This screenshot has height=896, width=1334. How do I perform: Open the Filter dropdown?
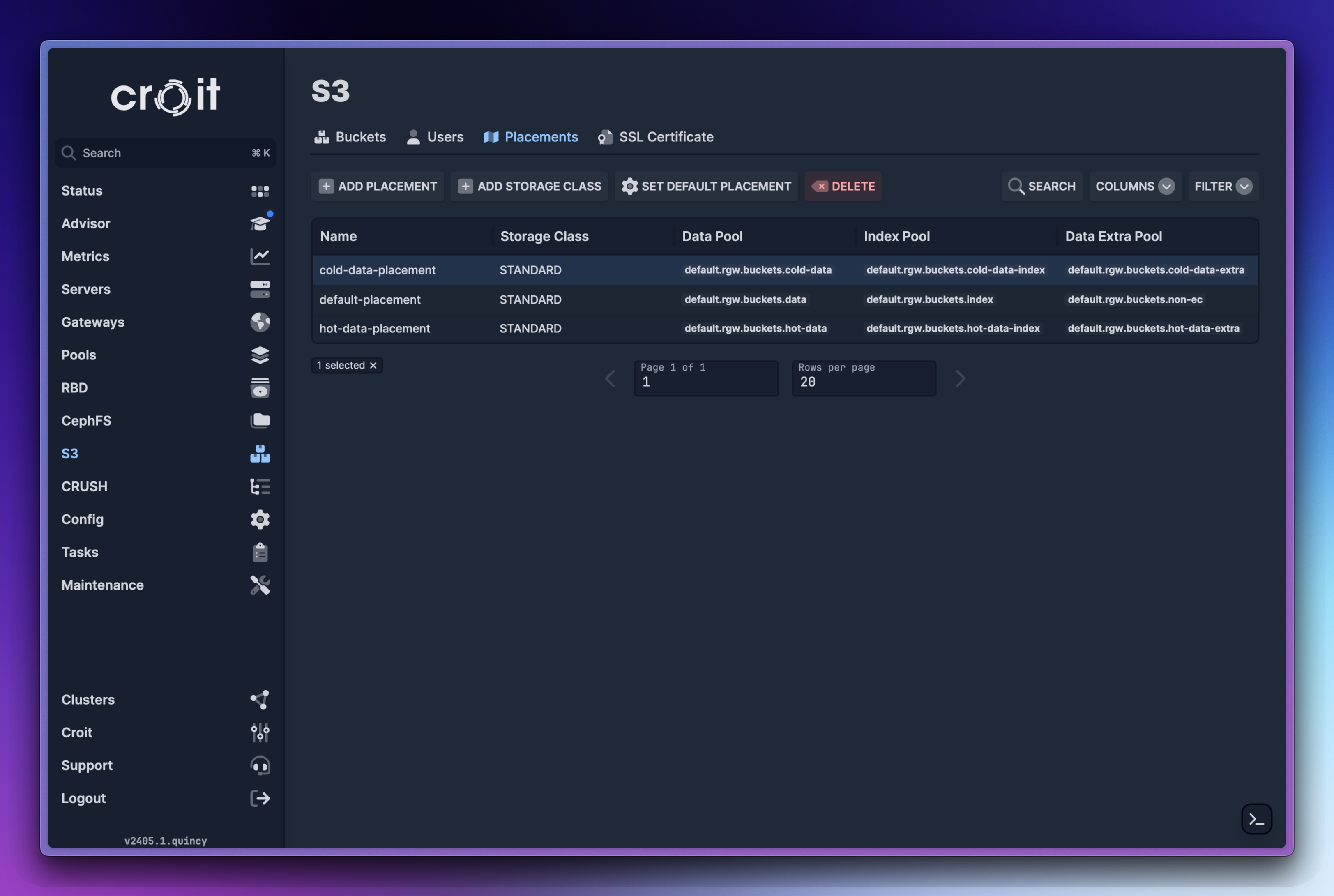(1223, 186)
